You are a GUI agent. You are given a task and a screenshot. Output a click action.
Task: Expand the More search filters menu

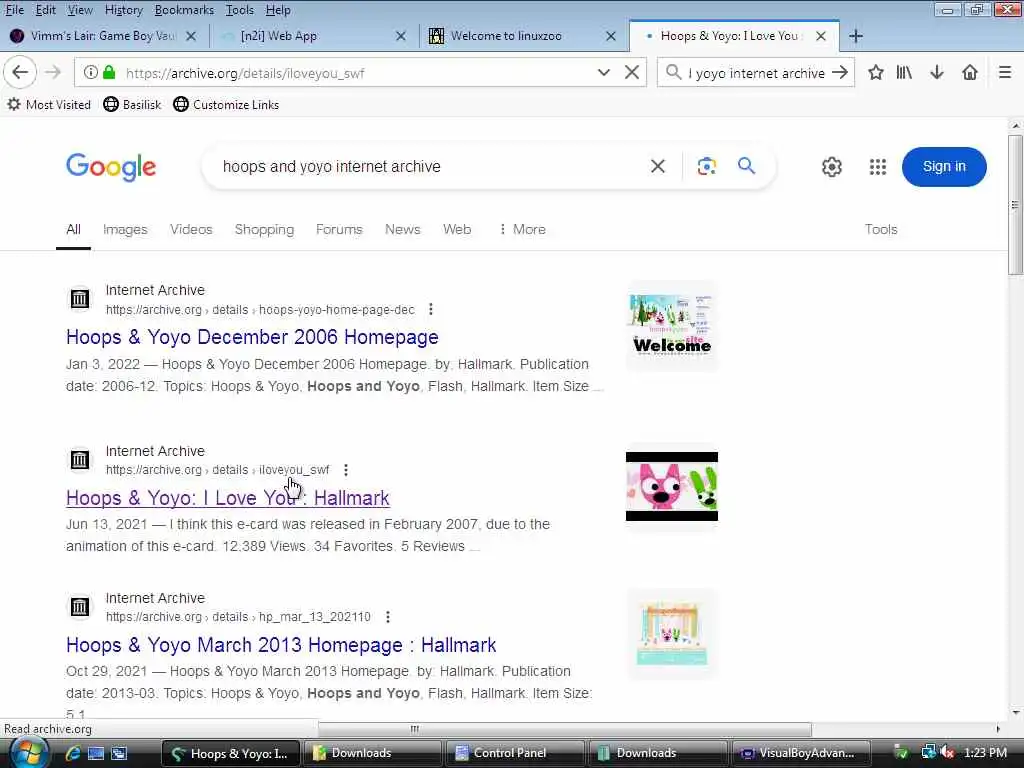tap(522, 229)
